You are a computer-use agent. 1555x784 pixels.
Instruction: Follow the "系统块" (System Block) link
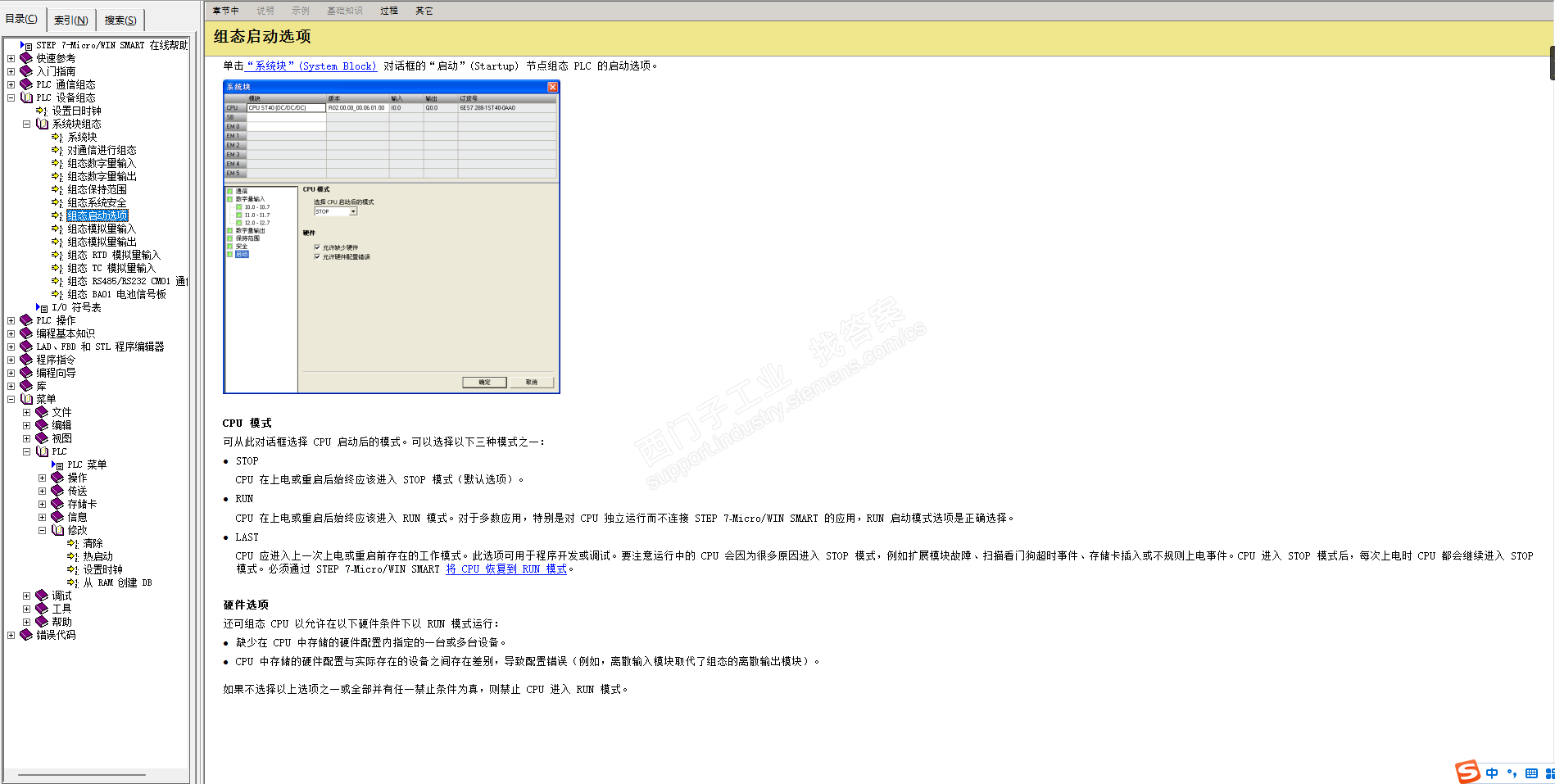[x=311, y=66]
